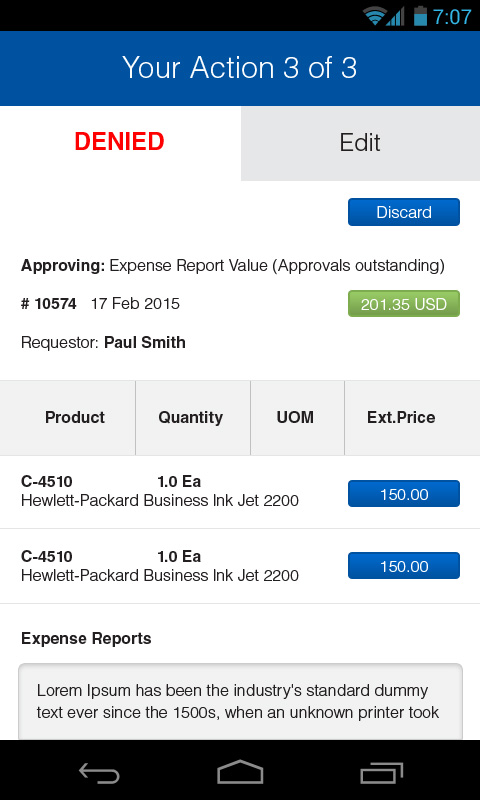Tap the Product column header

pos(74,417)
